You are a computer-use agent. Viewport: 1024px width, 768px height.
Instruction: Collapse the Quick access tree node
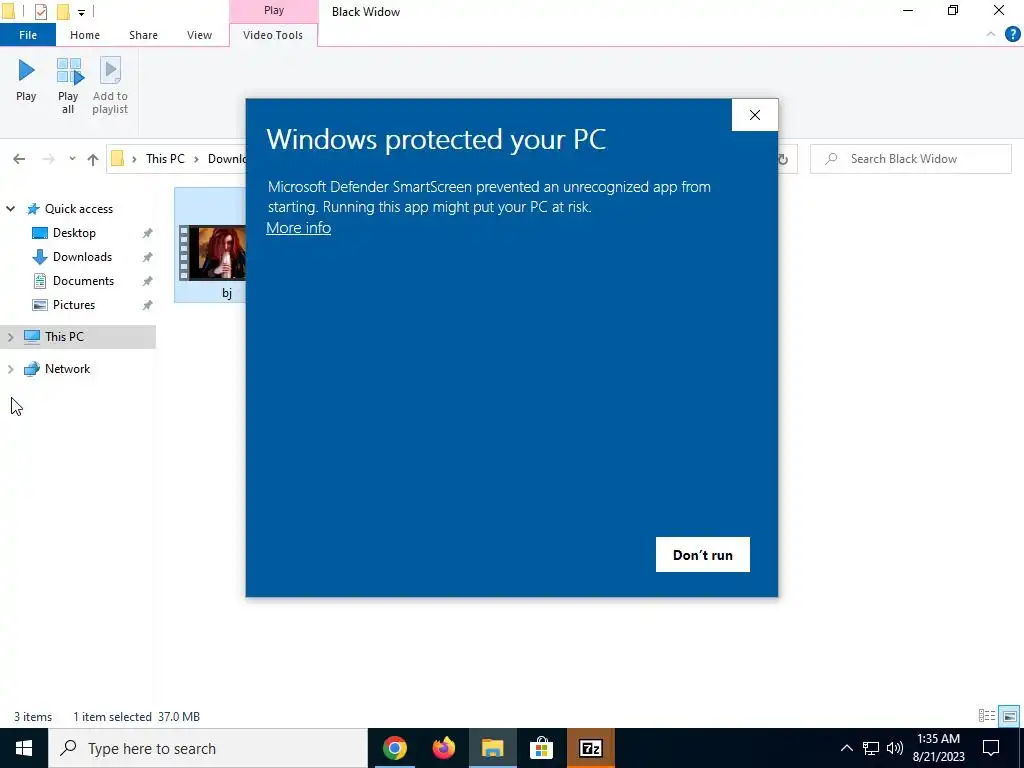point(10,209)
